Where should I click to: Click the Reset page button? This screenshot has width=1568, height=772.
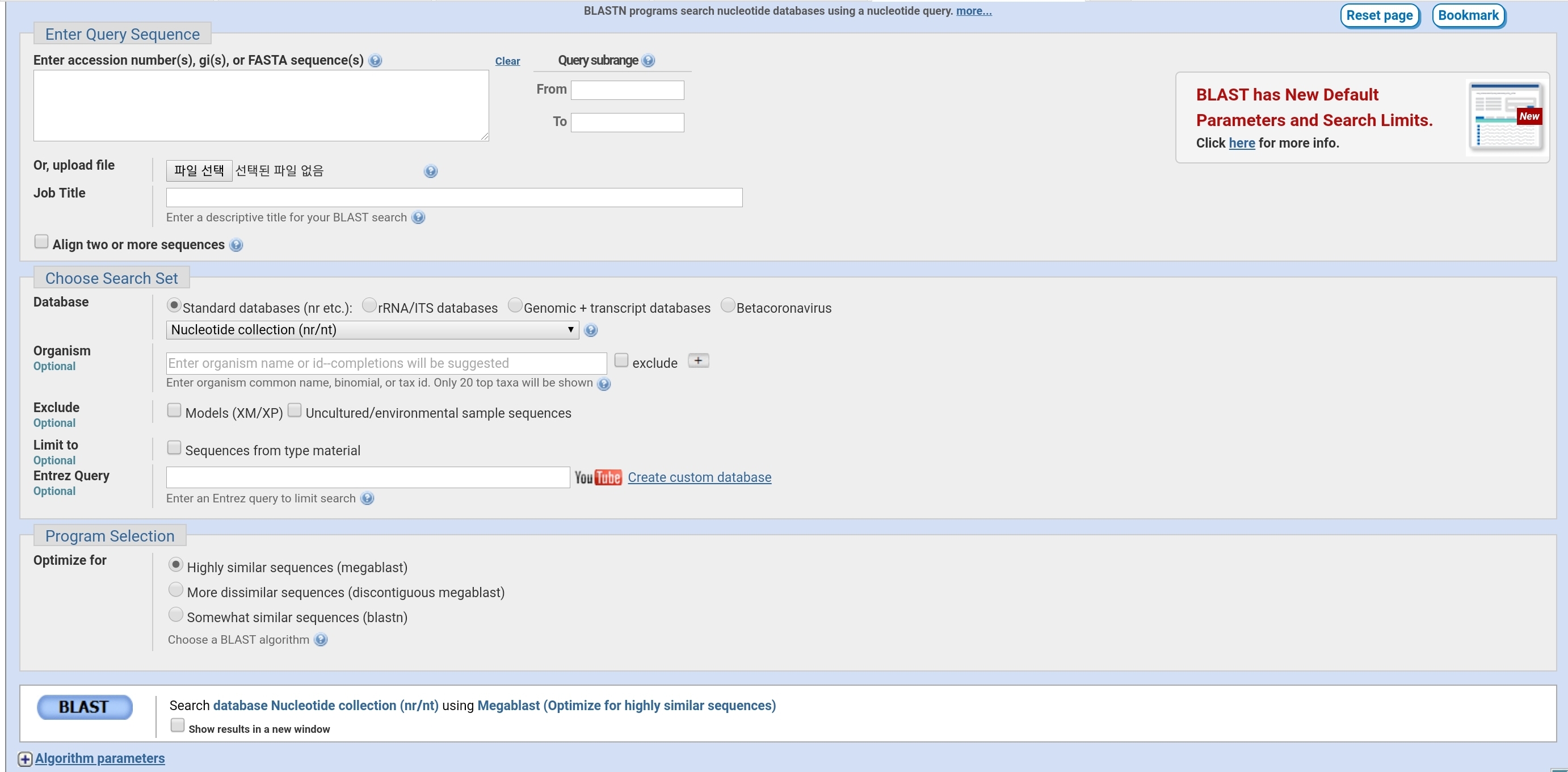coord(1378,15)
